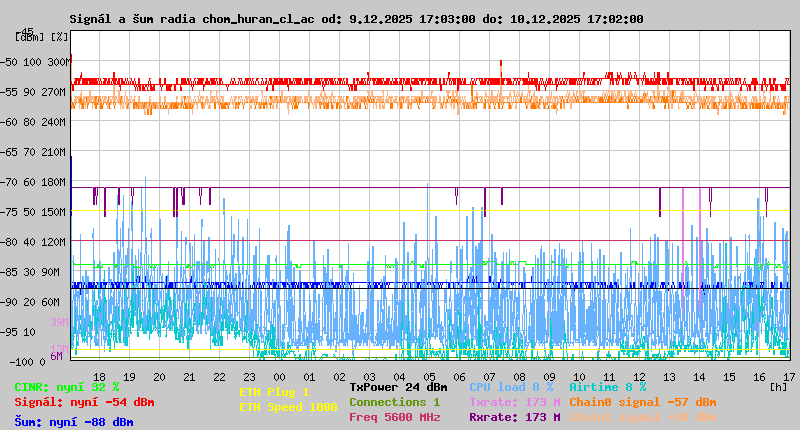Click the red Signál legend label
This screenshot has width=800, height=430.
[84, 402]
